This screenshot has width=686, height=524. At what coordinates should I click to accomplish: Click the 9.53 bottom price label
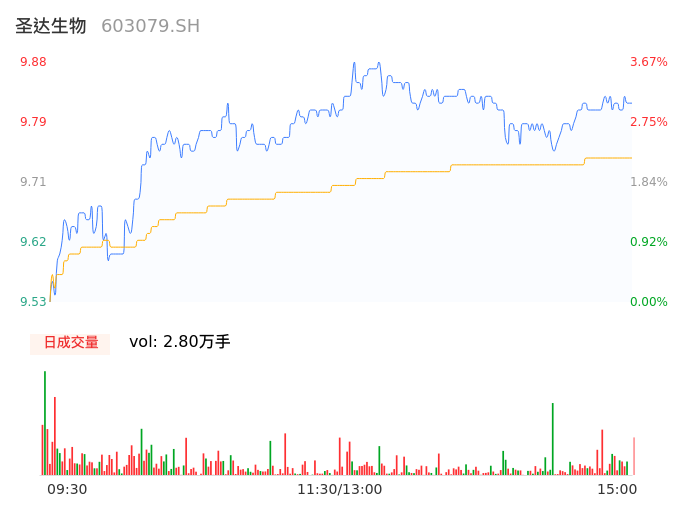click(33, 302)
